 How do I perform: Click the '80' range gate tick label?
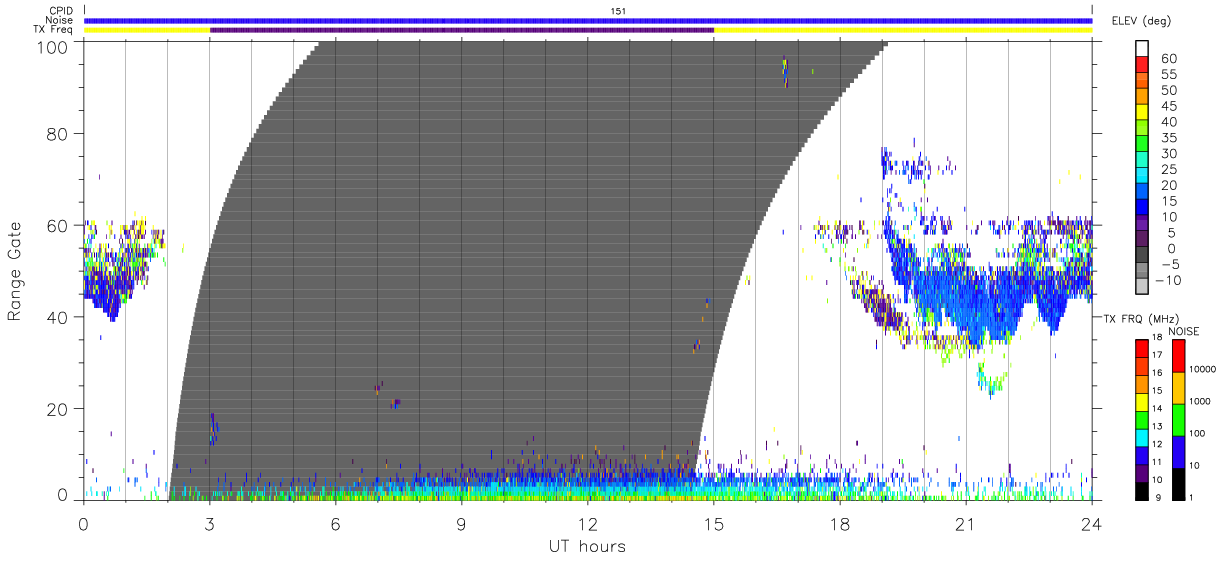58,133
